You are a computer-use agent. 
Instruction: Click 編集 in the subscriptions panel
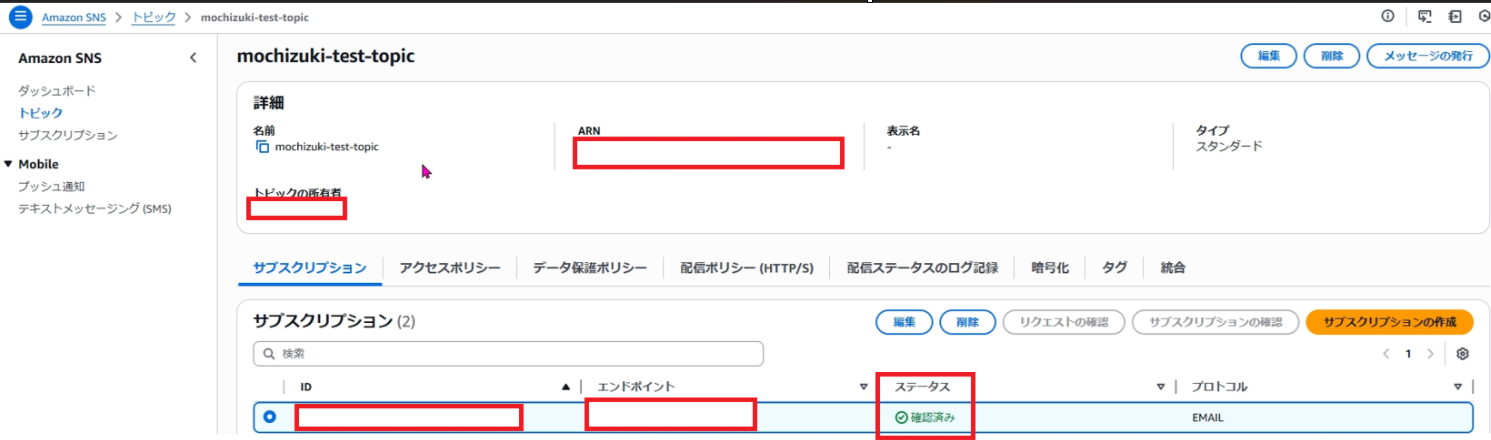tap(904, 322)
